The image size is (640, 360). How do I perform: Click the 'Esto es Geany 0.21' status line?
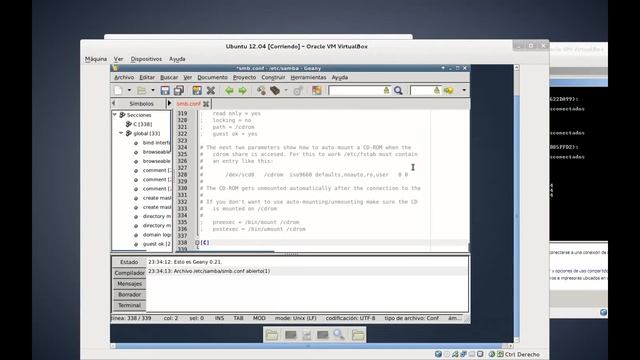[185, 262]
